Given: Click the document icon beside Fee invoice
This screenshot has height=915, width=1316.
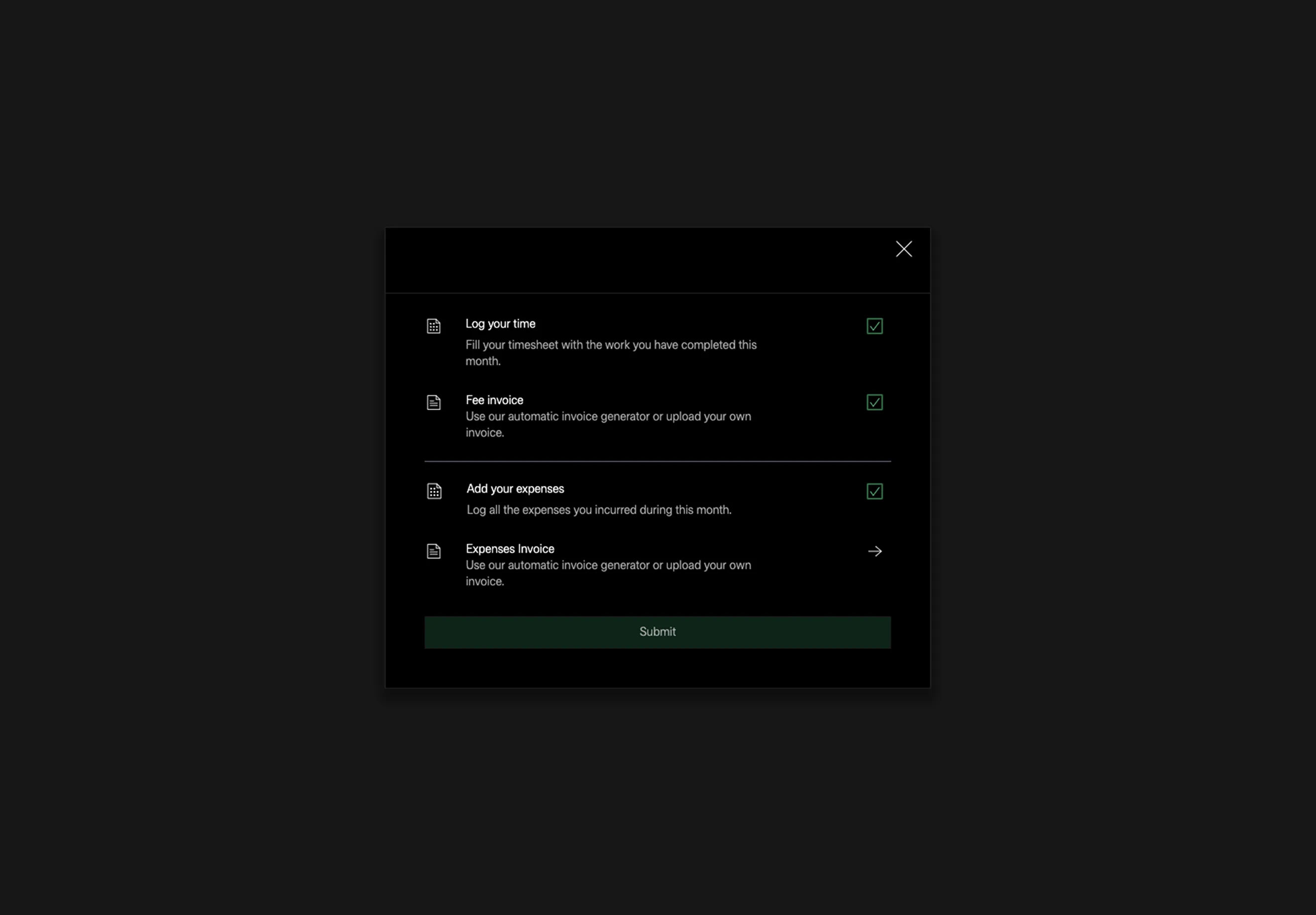Looking at the screenshot, I should pyautogui.click(x=434, y=402).
